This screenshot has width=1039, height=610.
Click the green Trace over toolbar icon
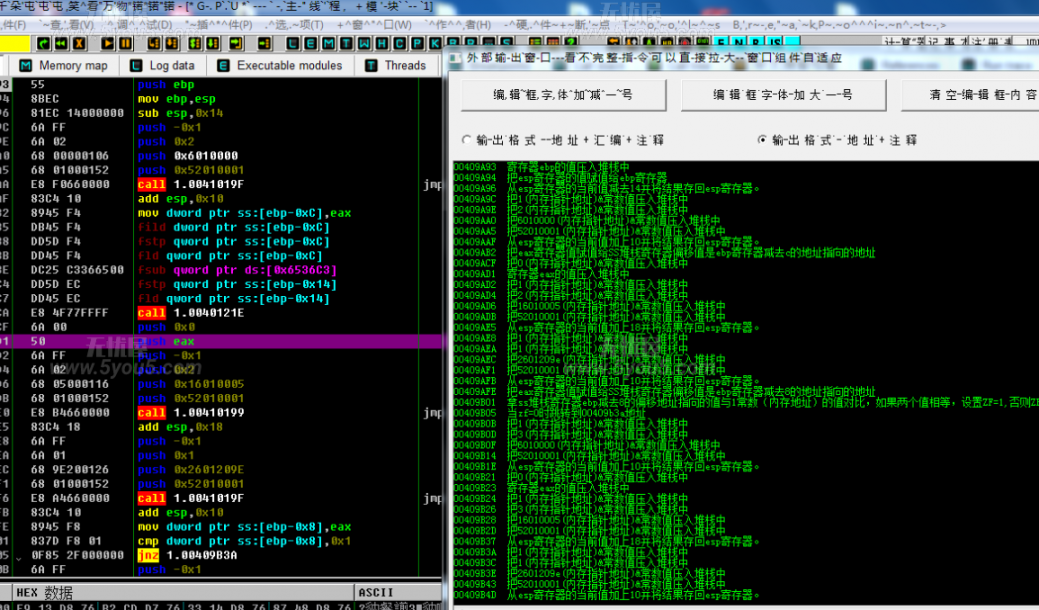(x=213, y=44)
